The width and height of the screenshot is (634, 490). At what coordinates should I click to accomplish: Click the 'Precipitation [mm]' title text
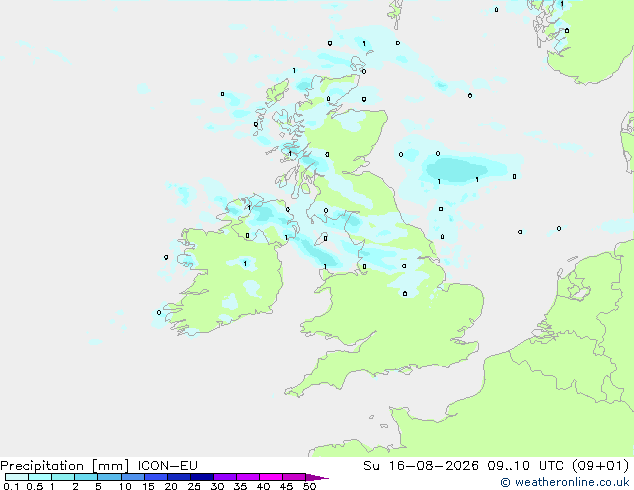(x=65, y=466)
